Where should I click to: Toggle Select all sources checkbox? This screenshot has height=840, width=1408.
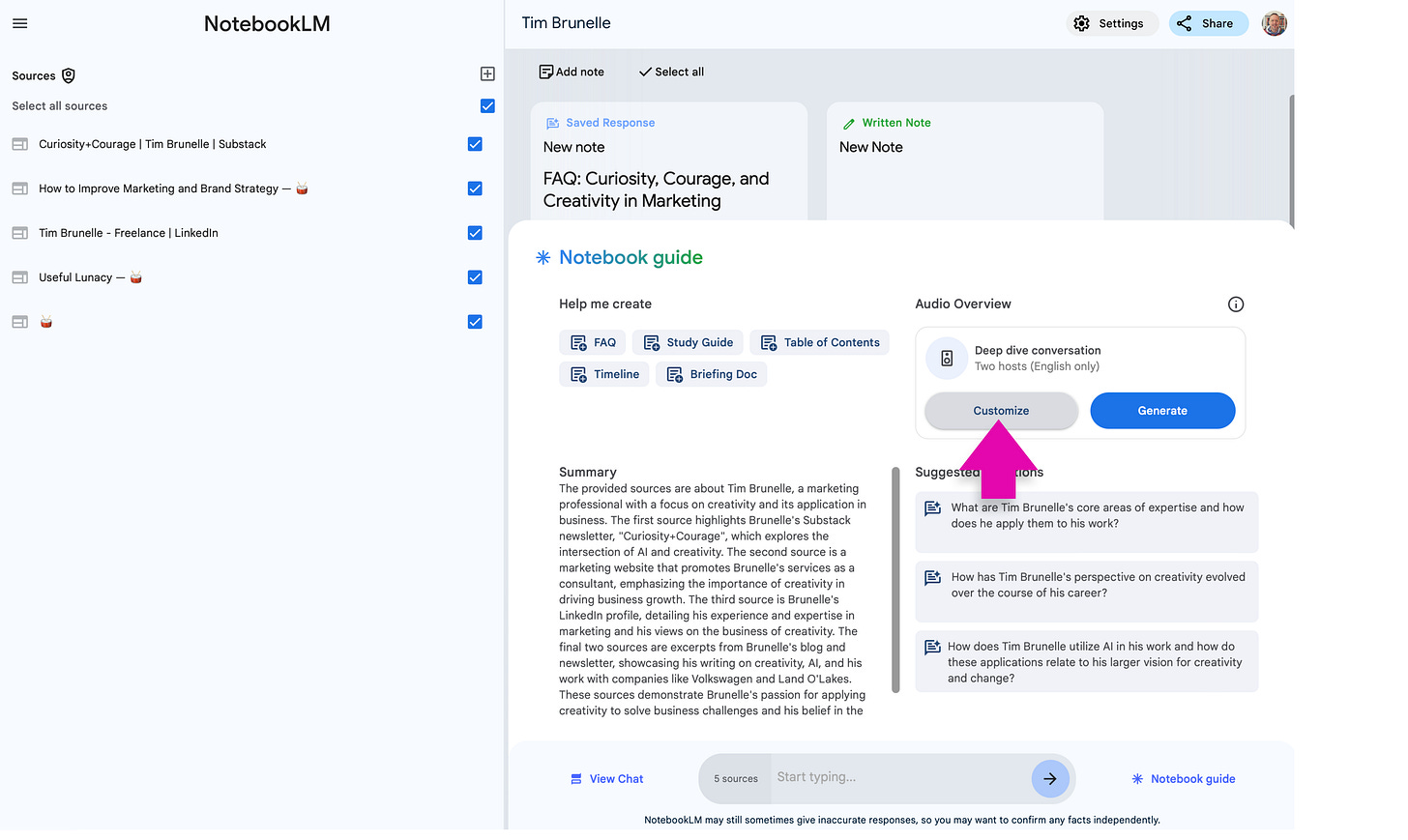pos(487,106)
